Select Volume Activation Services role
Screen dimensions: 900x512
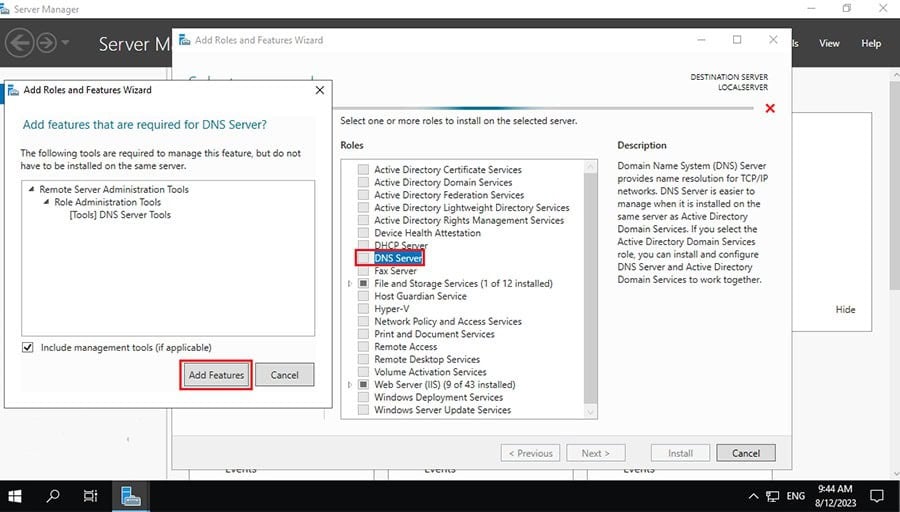tap(430, 371)
